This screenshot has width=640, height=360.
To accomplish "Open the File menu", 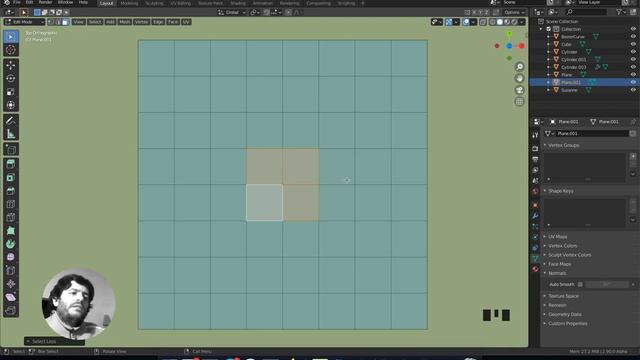I will tap(17, 2).
